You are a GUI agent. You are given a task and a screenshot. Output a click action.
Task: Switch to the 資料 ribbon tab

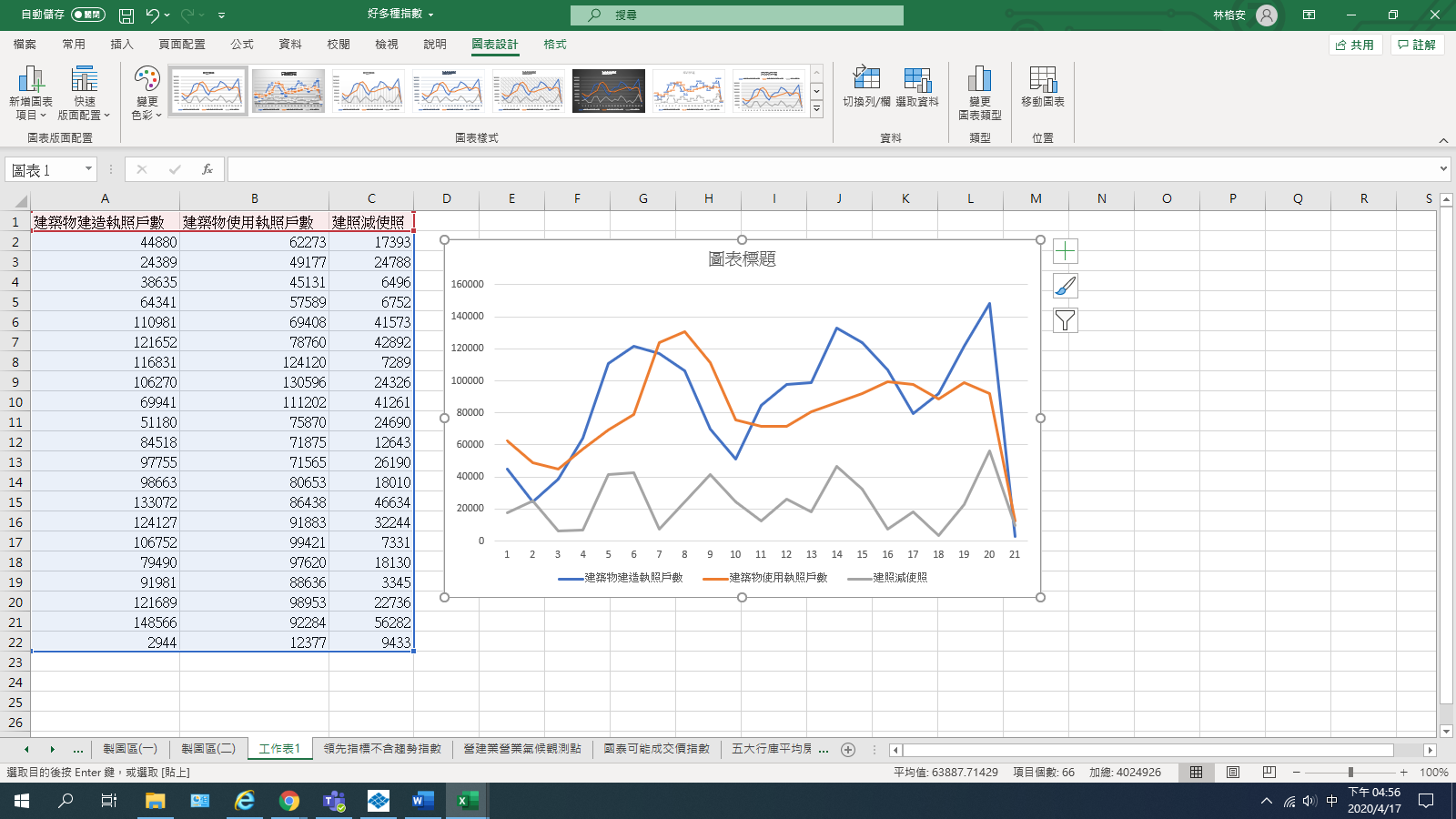tap(290, 45)
